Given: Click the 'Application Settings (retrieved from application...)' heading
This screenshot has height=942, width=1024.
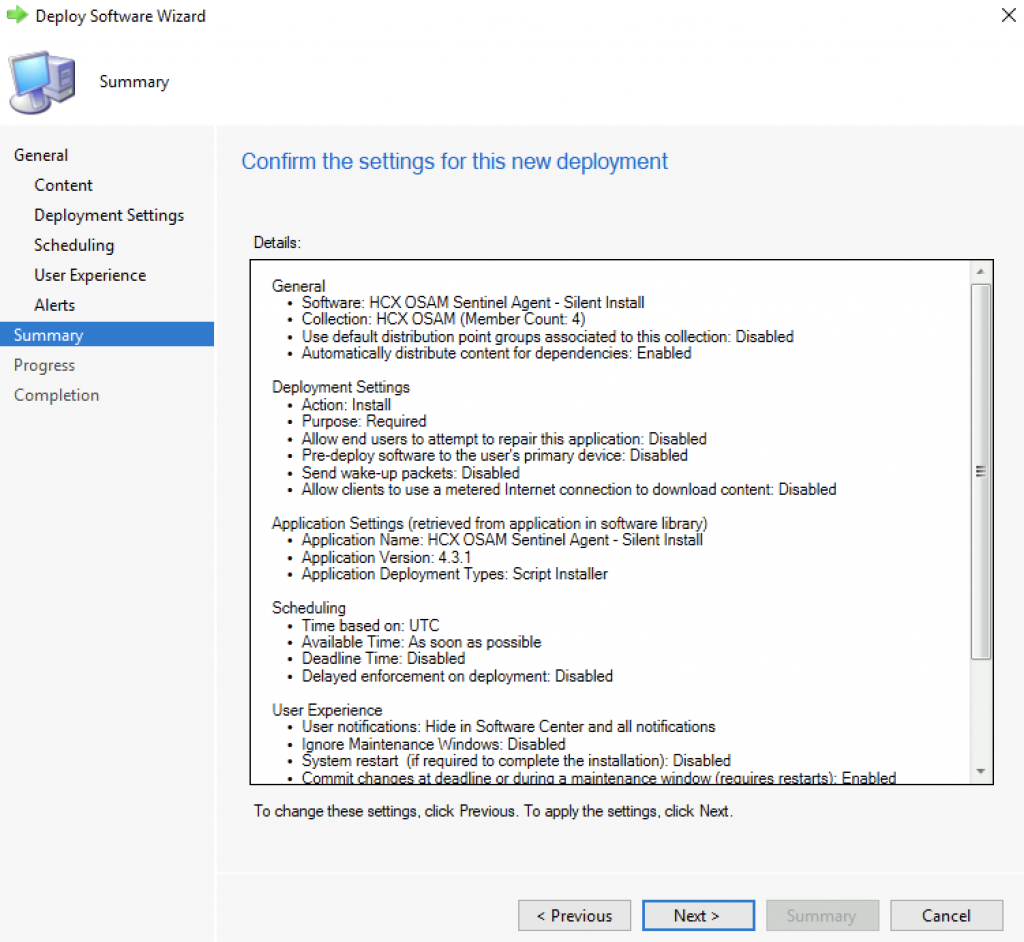Looking at the screenshot, I should point(490,523).
